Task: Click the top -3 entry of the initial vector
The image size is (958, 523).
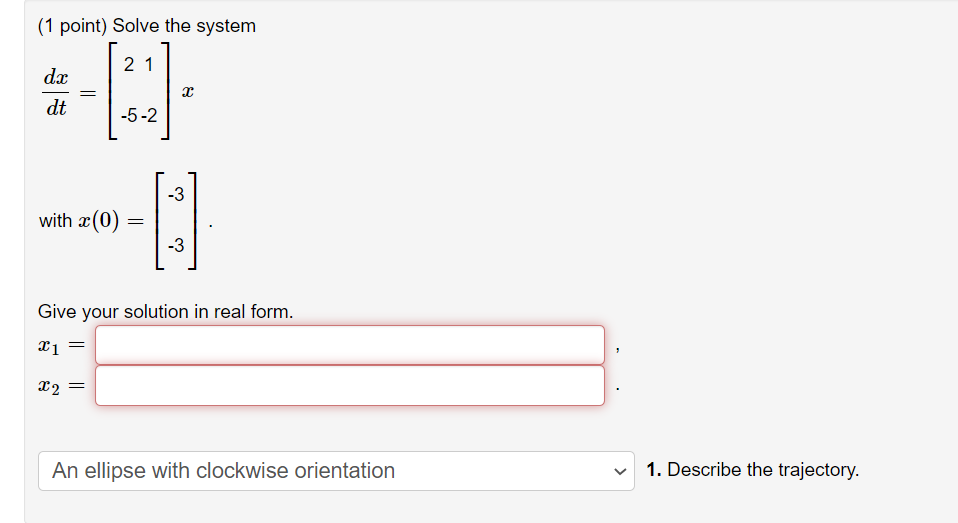Action: pyautogui.click(x=175, y=195)
